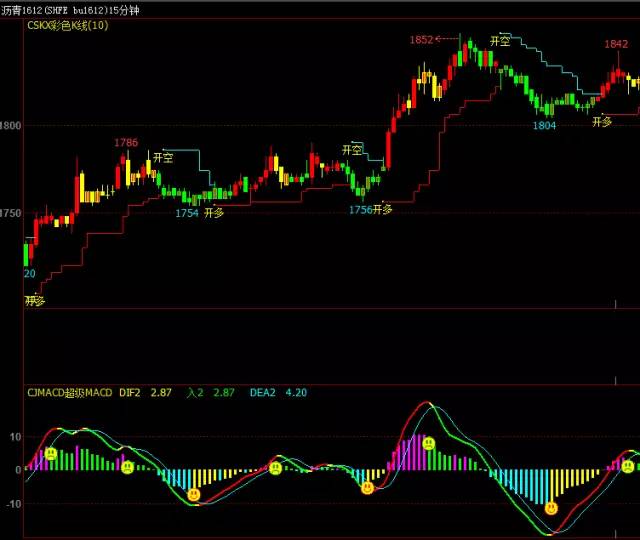The image size is (640, 540).
Task: Select the 开空 signal next to the 1852 high
Action: 500,40
